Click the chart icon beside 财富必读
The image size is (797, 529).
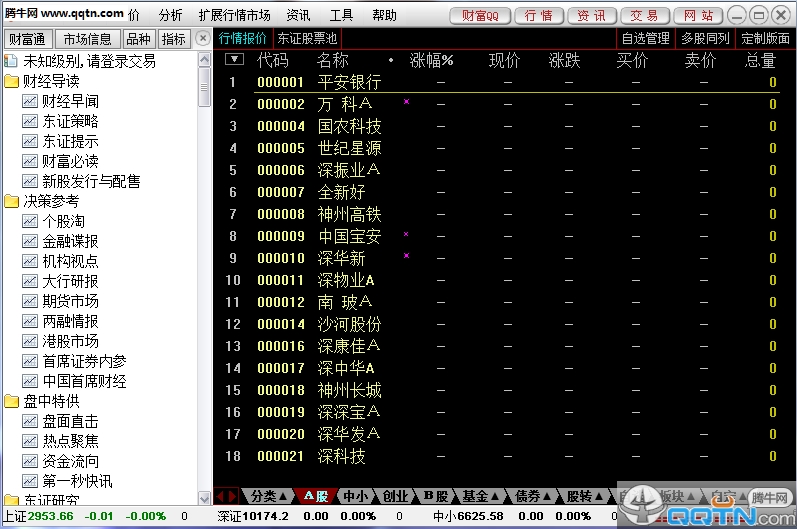[x=29, y=161]
